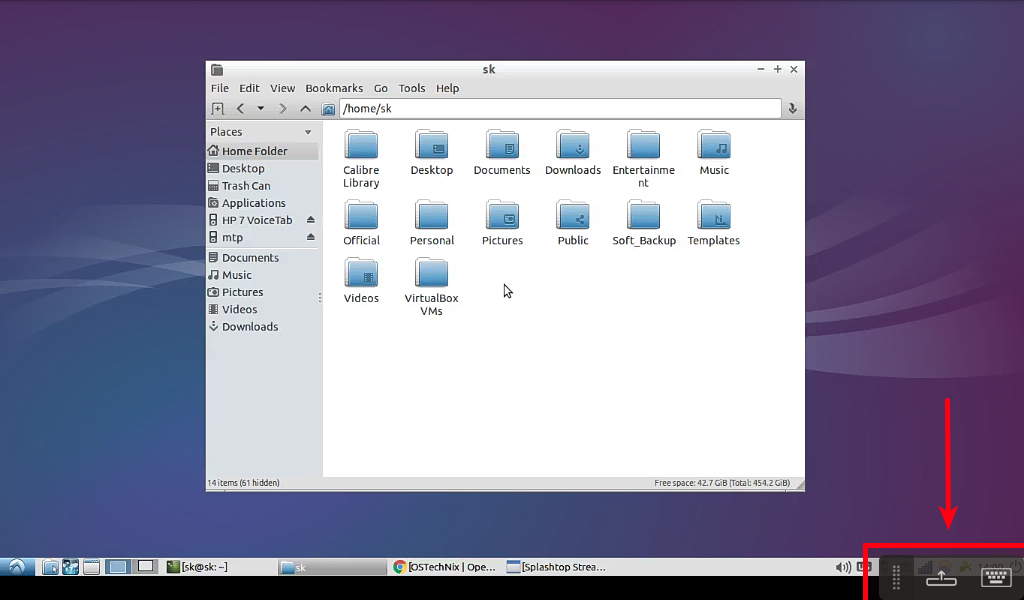Go up to parent folder
The height and width of the screenshot is (600, 1024).
pos(305,109)
